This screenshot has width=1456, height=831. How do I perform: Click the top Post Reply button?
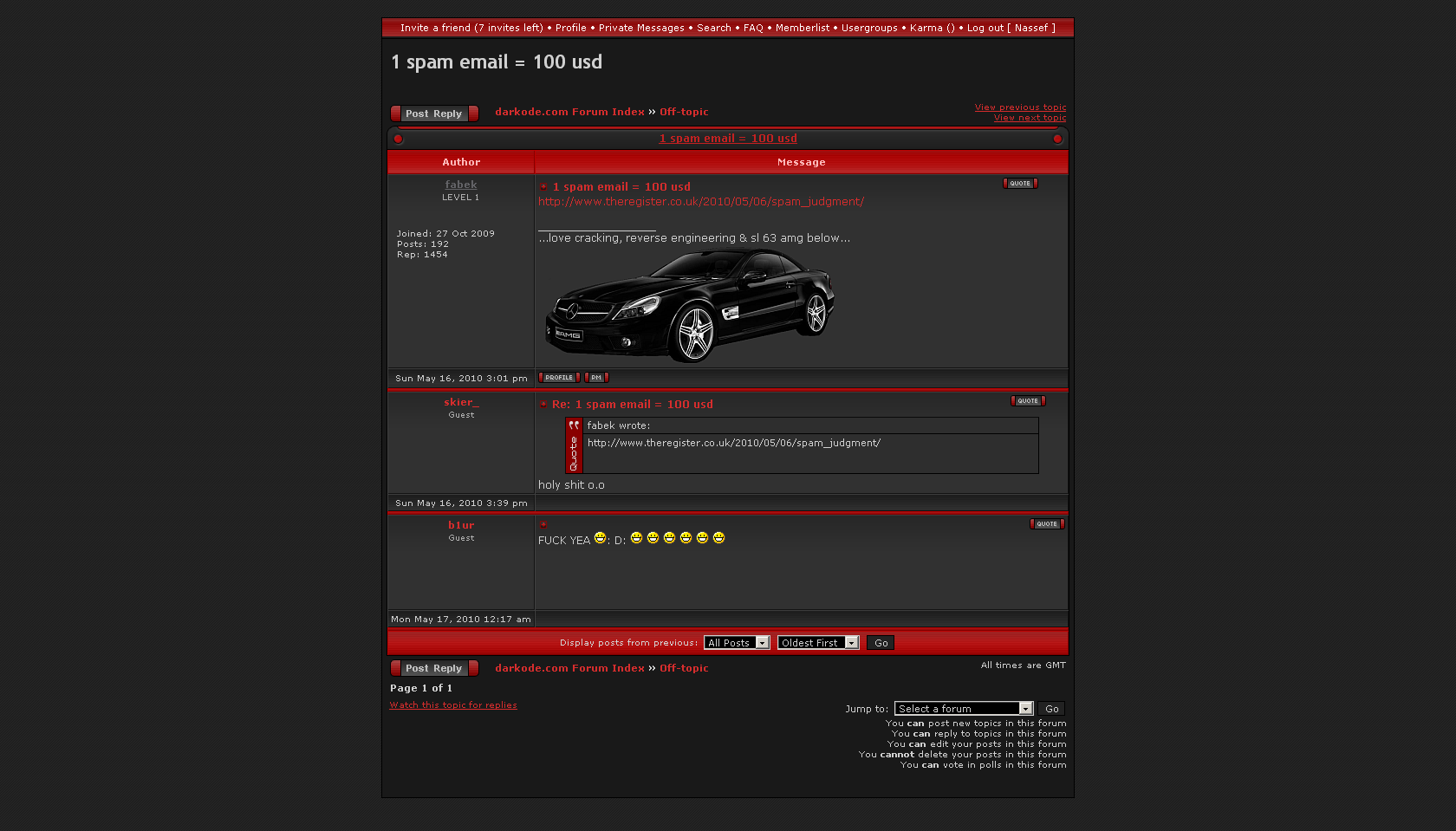(x=434, y=114)
